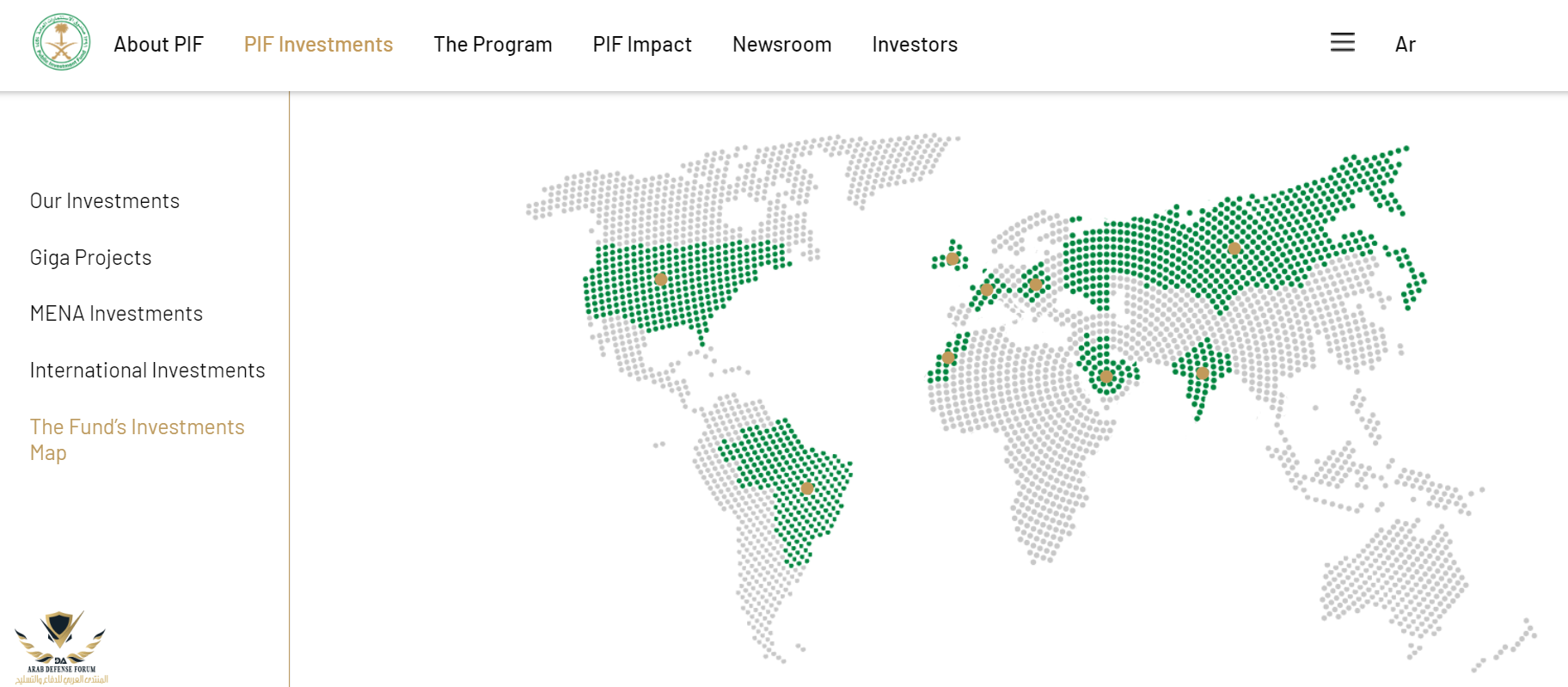Viewport: 1568px width, 687px height.
Task: Go to The Program menu item
Action: pyautogui.click(x=493, y=45)
